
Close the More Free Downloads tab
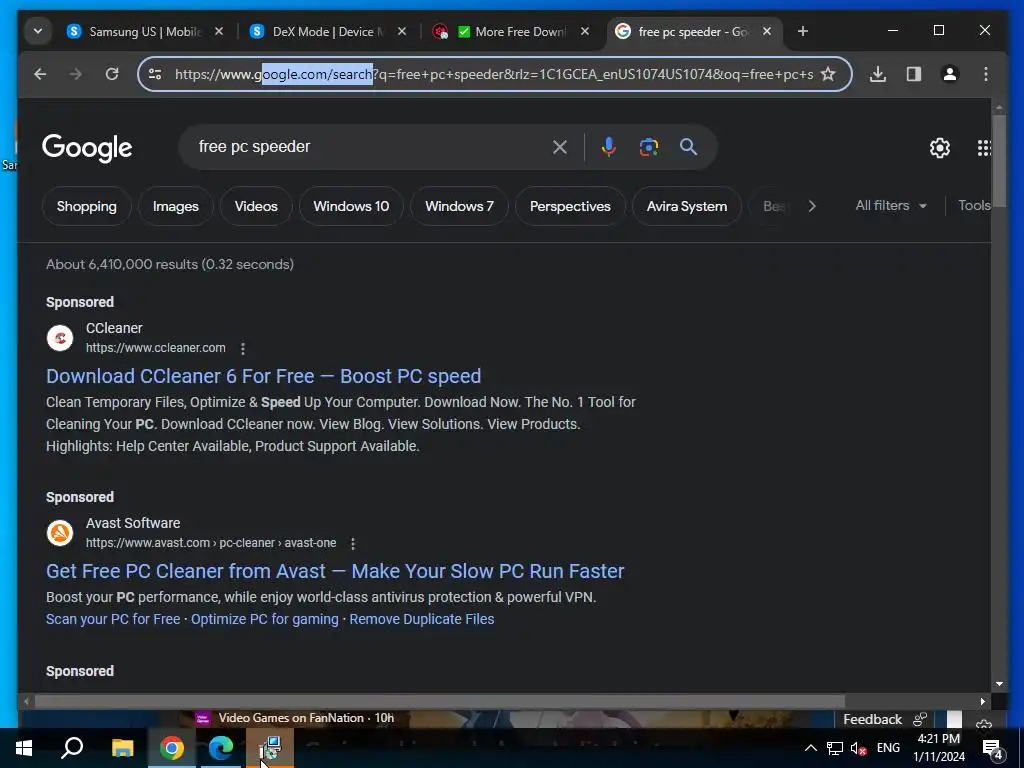(585, 31)
